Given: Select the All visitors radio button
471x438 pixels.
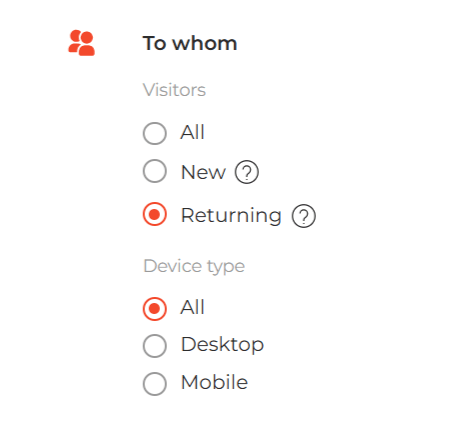Looking at the screenshot, I should pyautogui.click(x=155, y=133).
